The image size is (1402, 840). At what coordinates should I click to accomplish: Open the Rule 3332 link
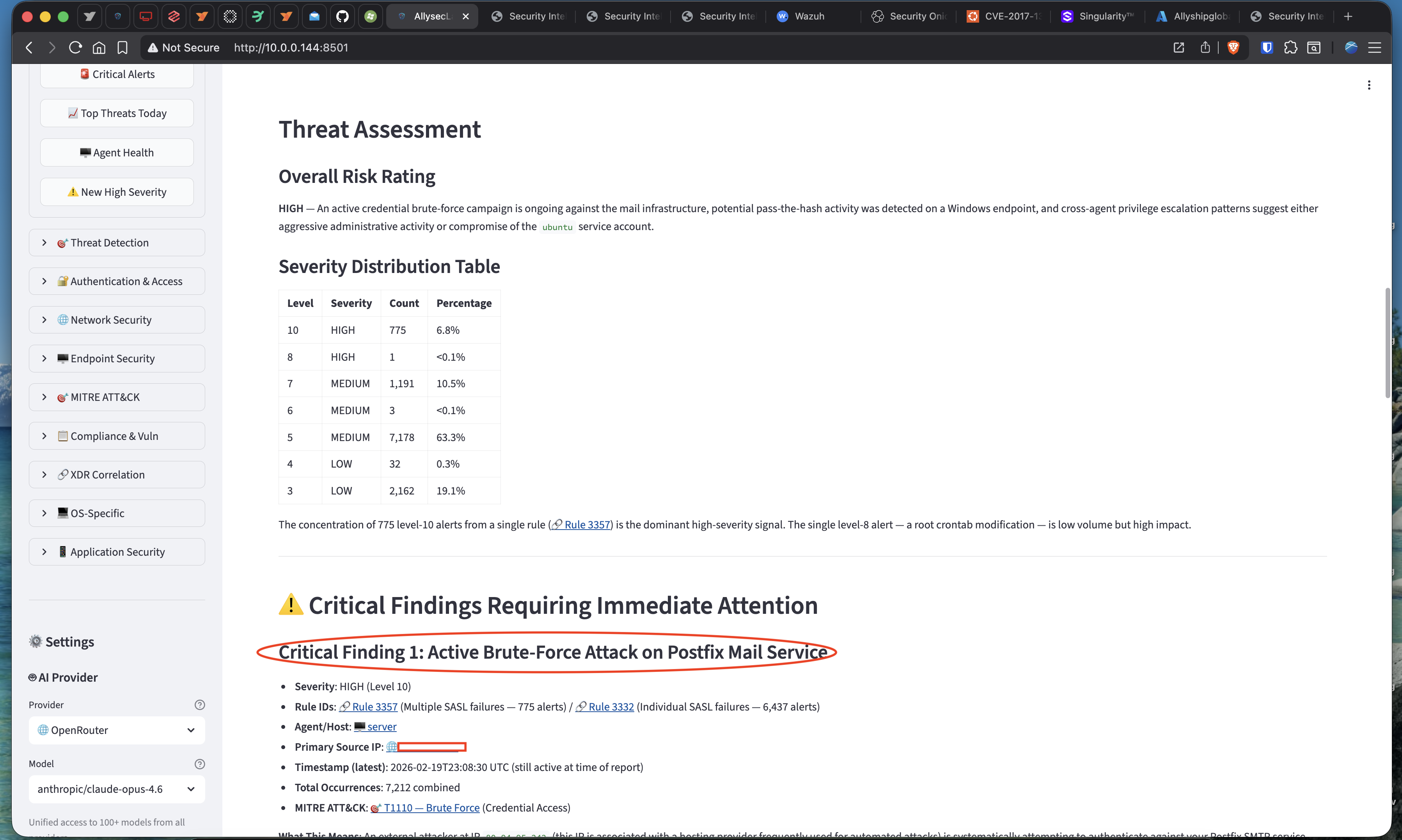coord(605,706)
